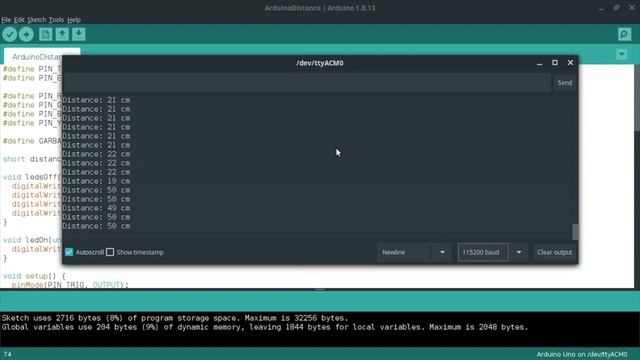Click 'Arduino Uno on /dev/ttyACM0' status text

pyautogui.click(x=582, y=354)
